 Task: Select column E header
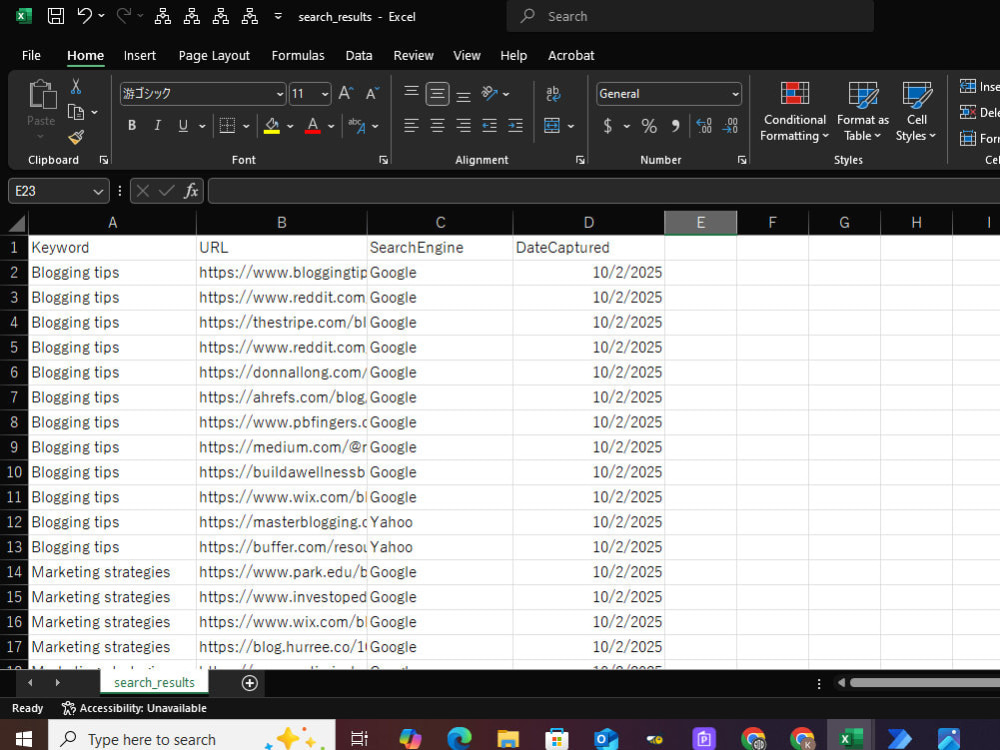coord(700,223)
